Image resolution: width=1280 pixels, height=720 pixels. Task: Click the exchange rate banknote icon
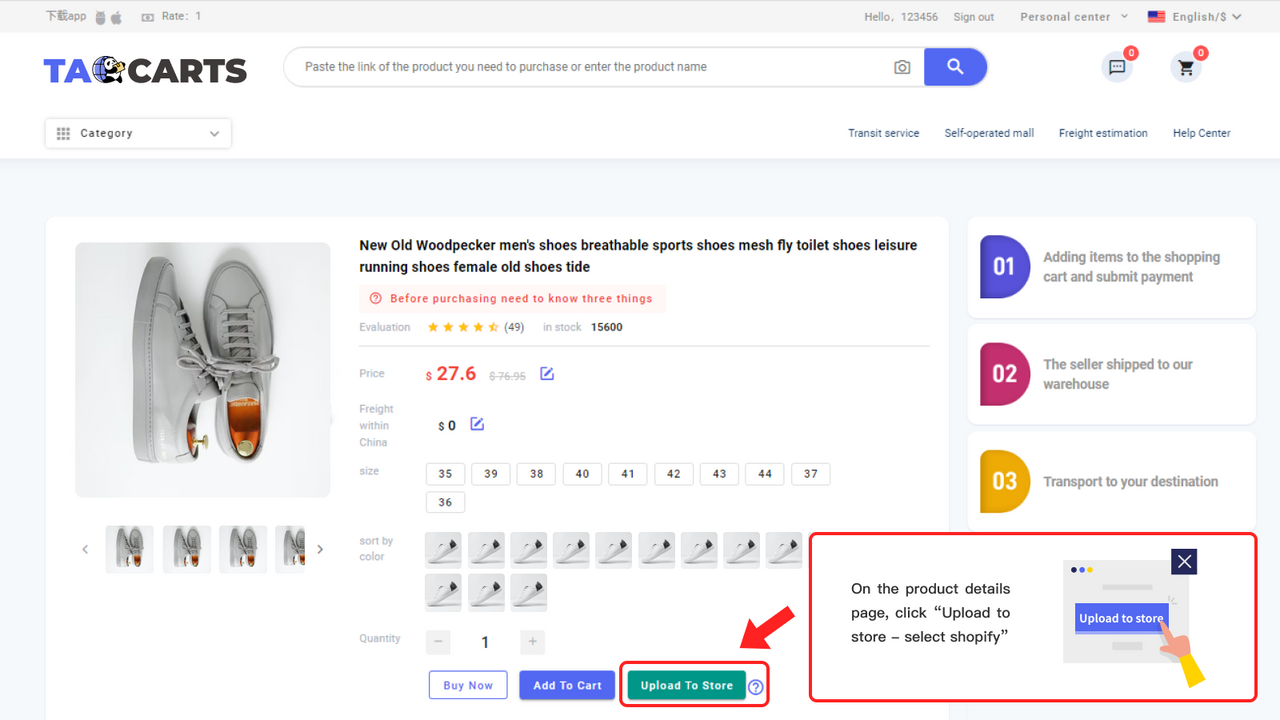point(149,16)
